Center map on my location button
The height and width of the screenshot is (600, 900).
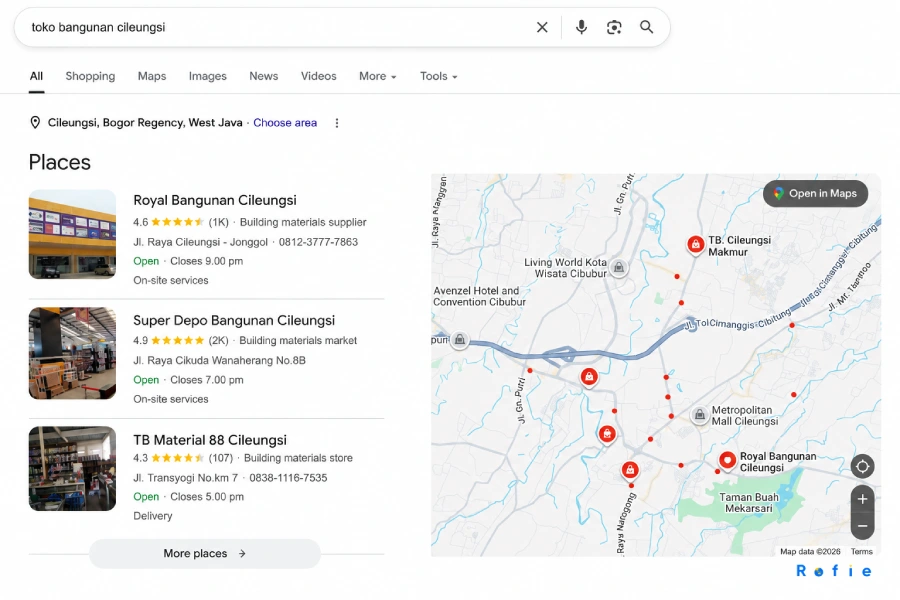pyautogui.click(x=862, y=466)
